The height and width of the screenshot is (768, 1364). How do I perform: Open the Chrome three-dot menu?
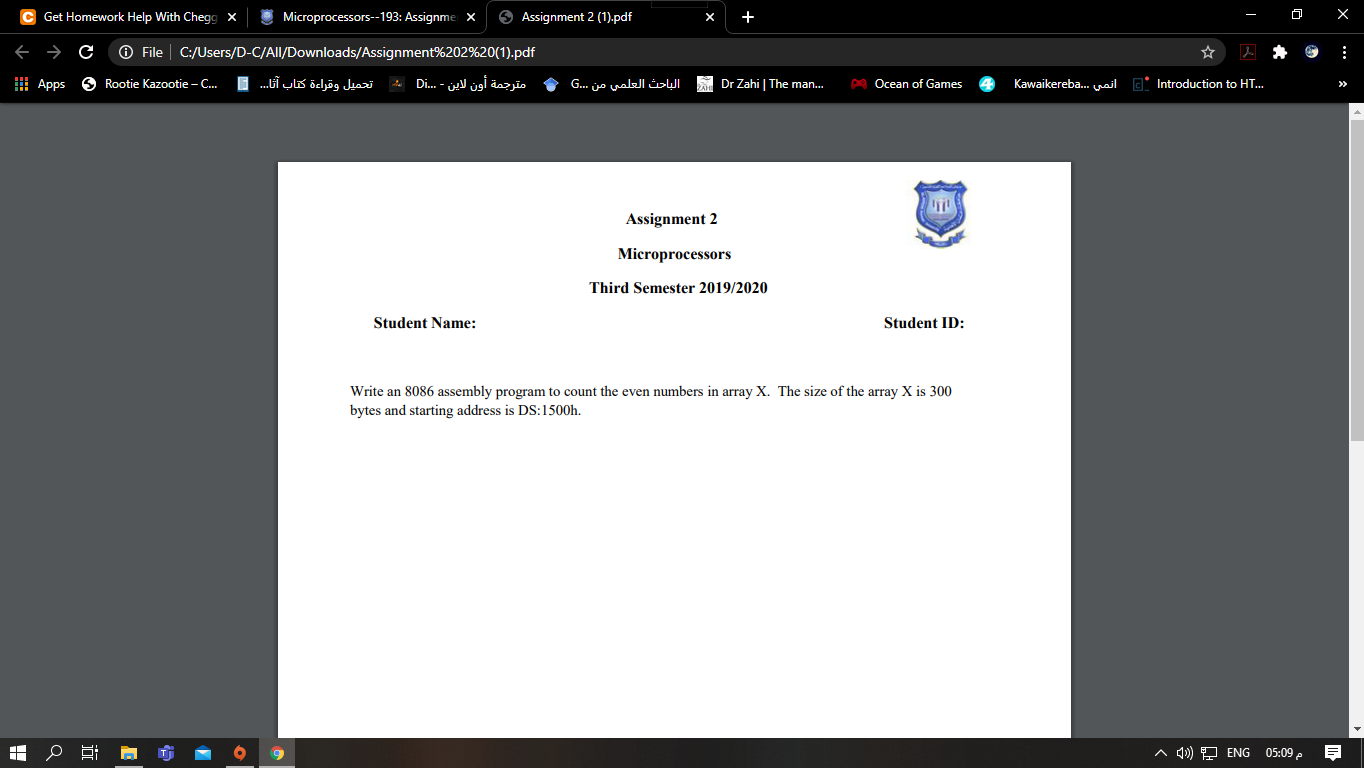tap(1344, 52)
